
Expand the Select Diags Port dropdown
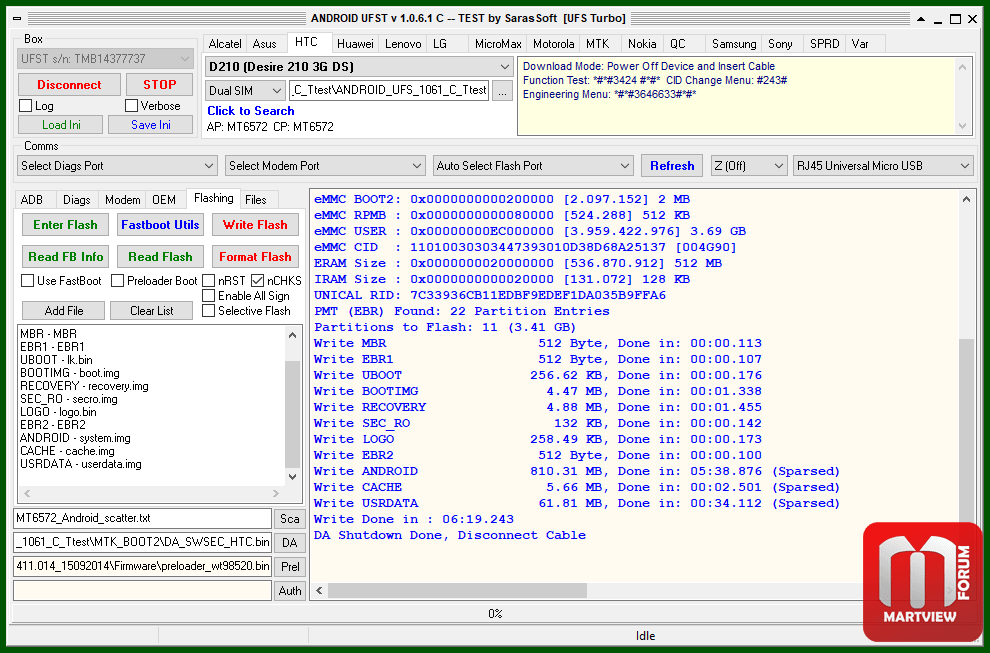[117, 166]
